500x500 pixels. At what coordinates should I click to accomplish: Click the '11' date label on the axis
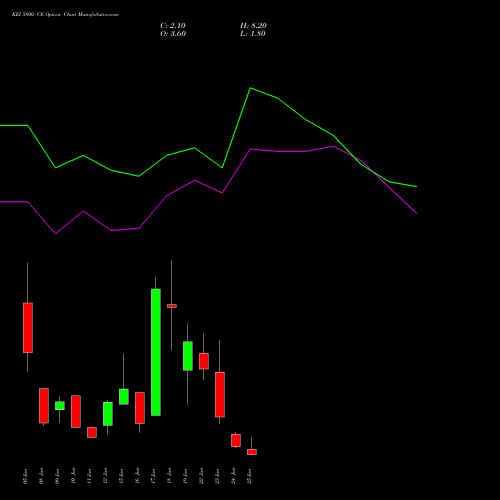(x=89, y=476)
